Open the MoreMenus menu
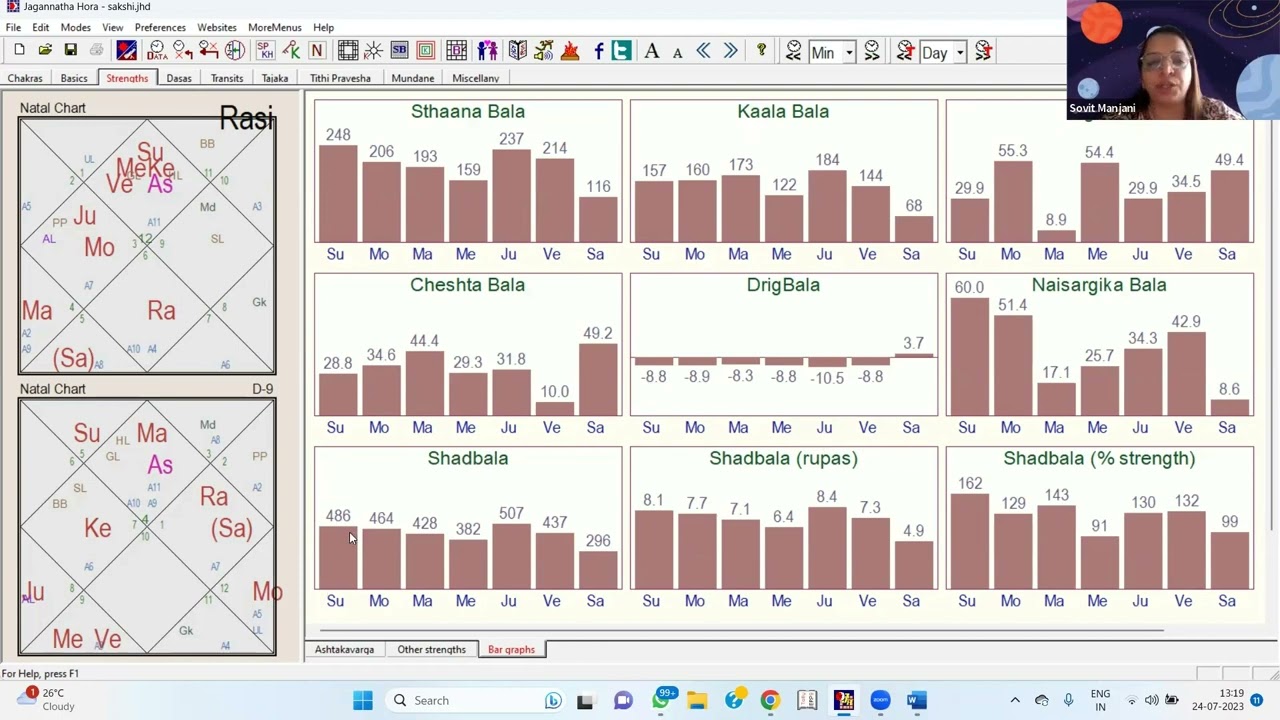This screenshot has width=1280, height=720. [x=274, y=27]
